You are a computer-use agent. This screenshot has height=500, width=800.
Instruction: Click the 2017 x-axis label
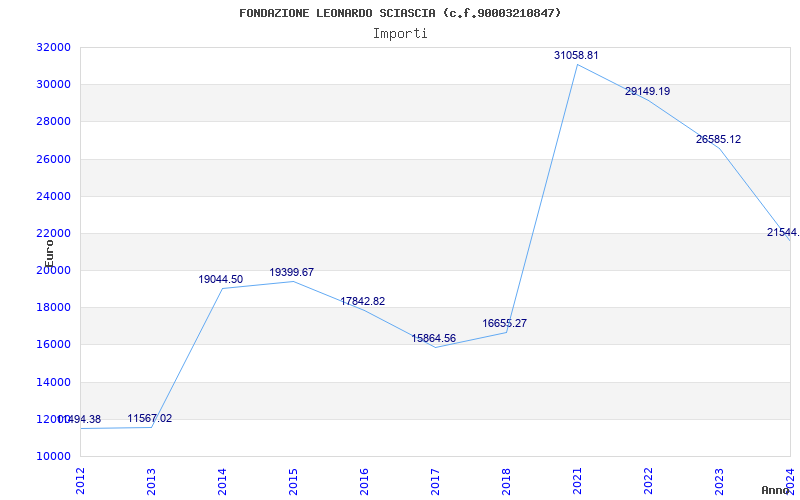click(x=435, y=482)
